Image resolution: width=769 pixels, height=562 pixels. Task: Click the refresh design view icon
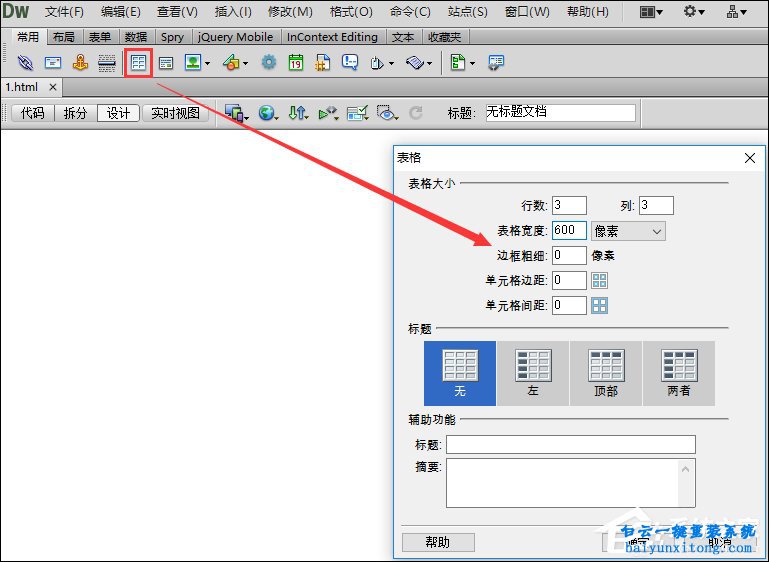pos(416,113)
